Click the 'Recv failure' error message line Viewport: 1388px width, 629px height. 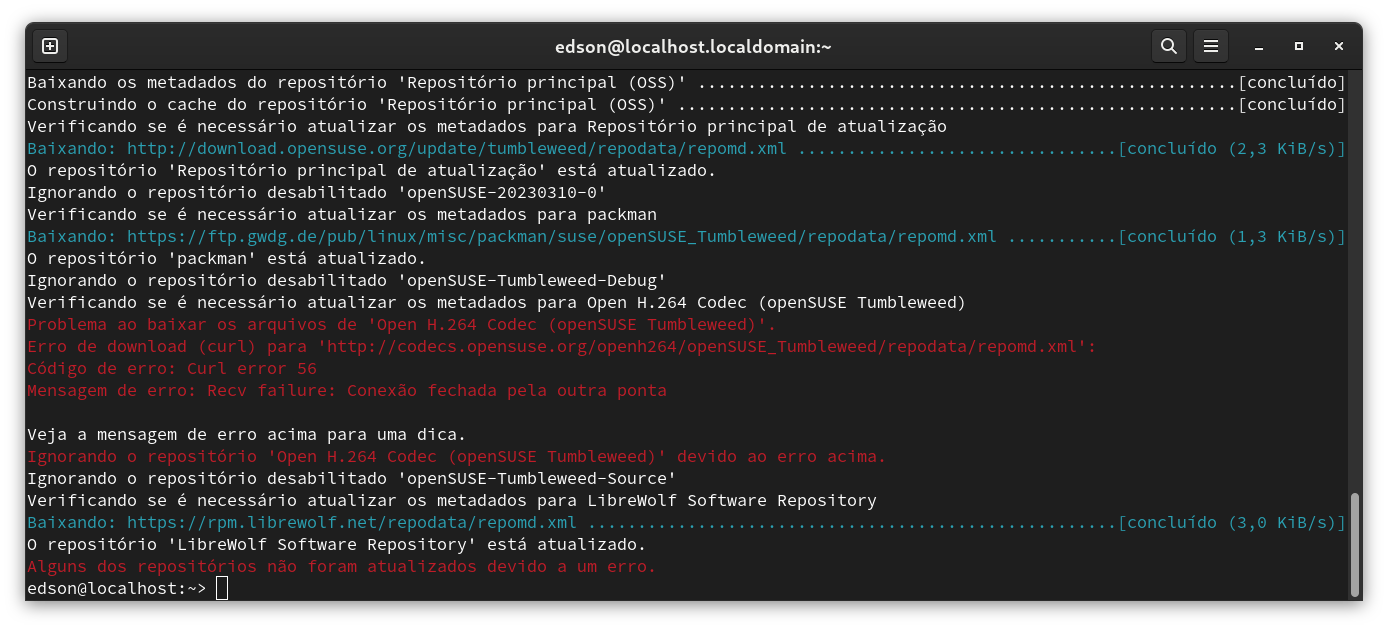346,391
